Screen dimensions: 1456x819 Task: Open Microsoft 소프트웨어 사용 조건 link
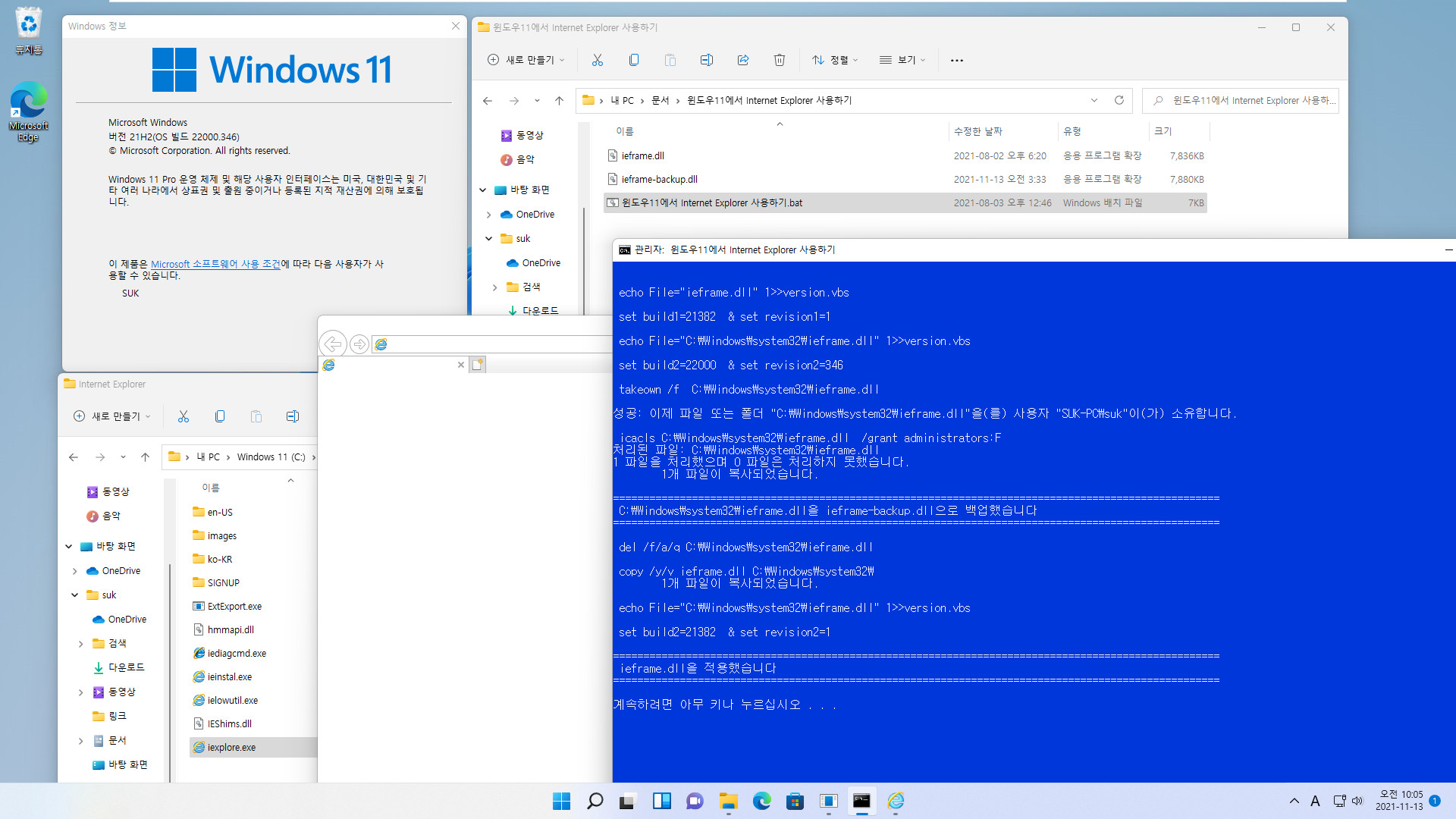(215, 264)
